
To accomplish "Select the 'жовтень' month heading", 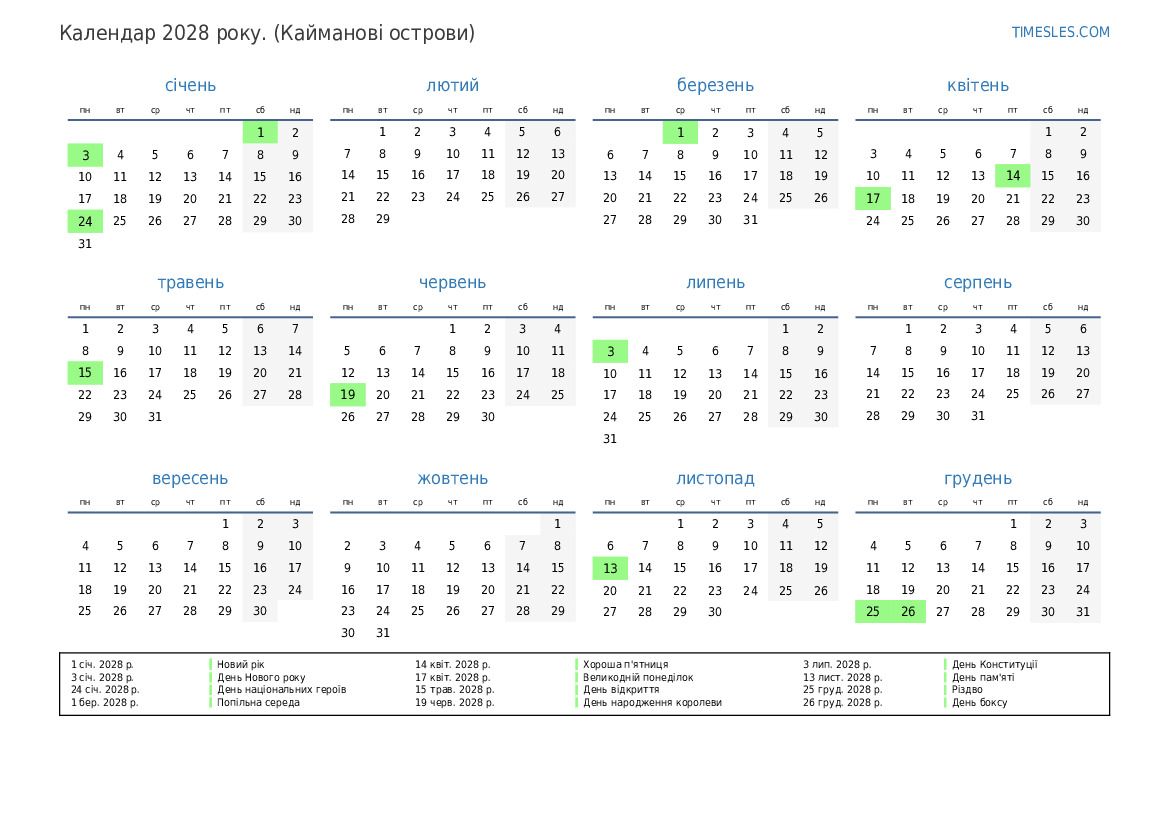I will (x=453, y=478).
